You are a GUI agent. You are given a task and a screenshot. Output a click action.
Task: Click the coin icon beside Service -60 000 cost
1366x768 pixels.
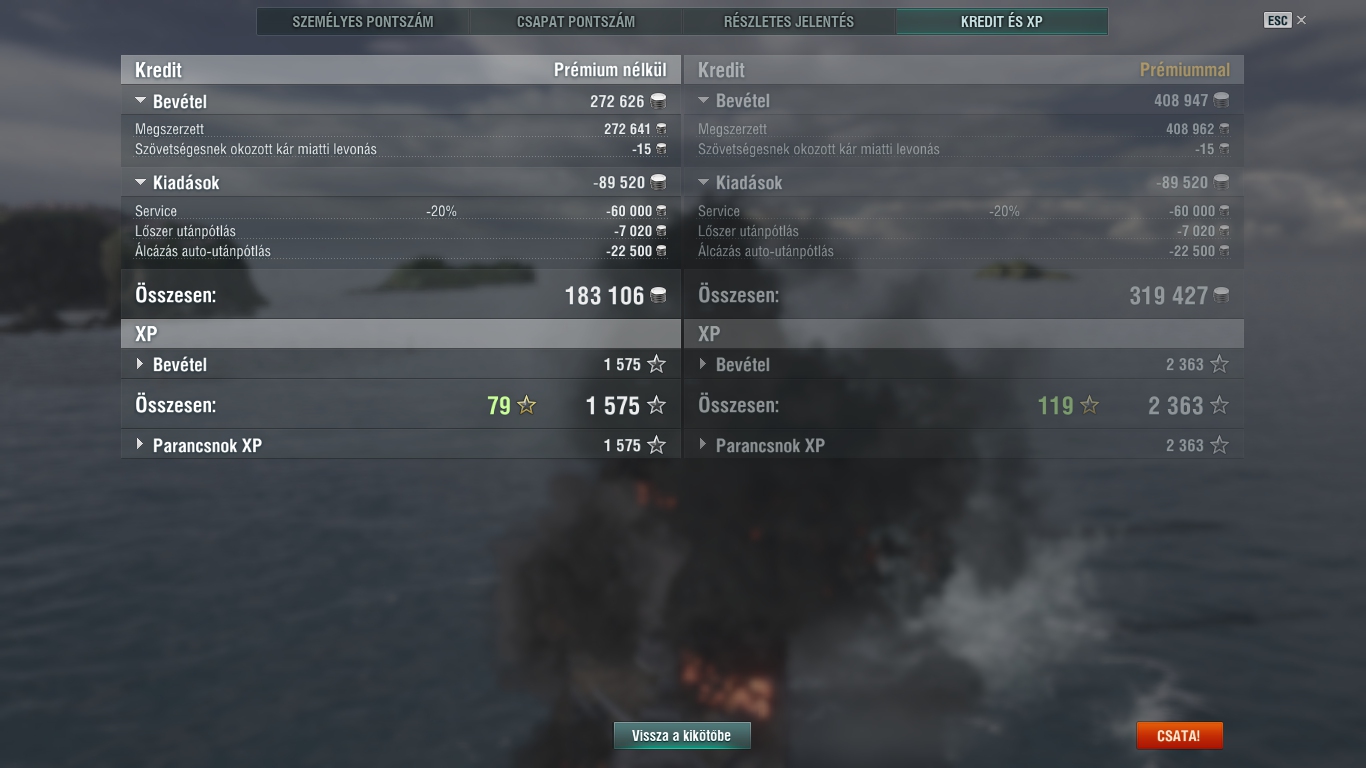[x=661, y=211]
